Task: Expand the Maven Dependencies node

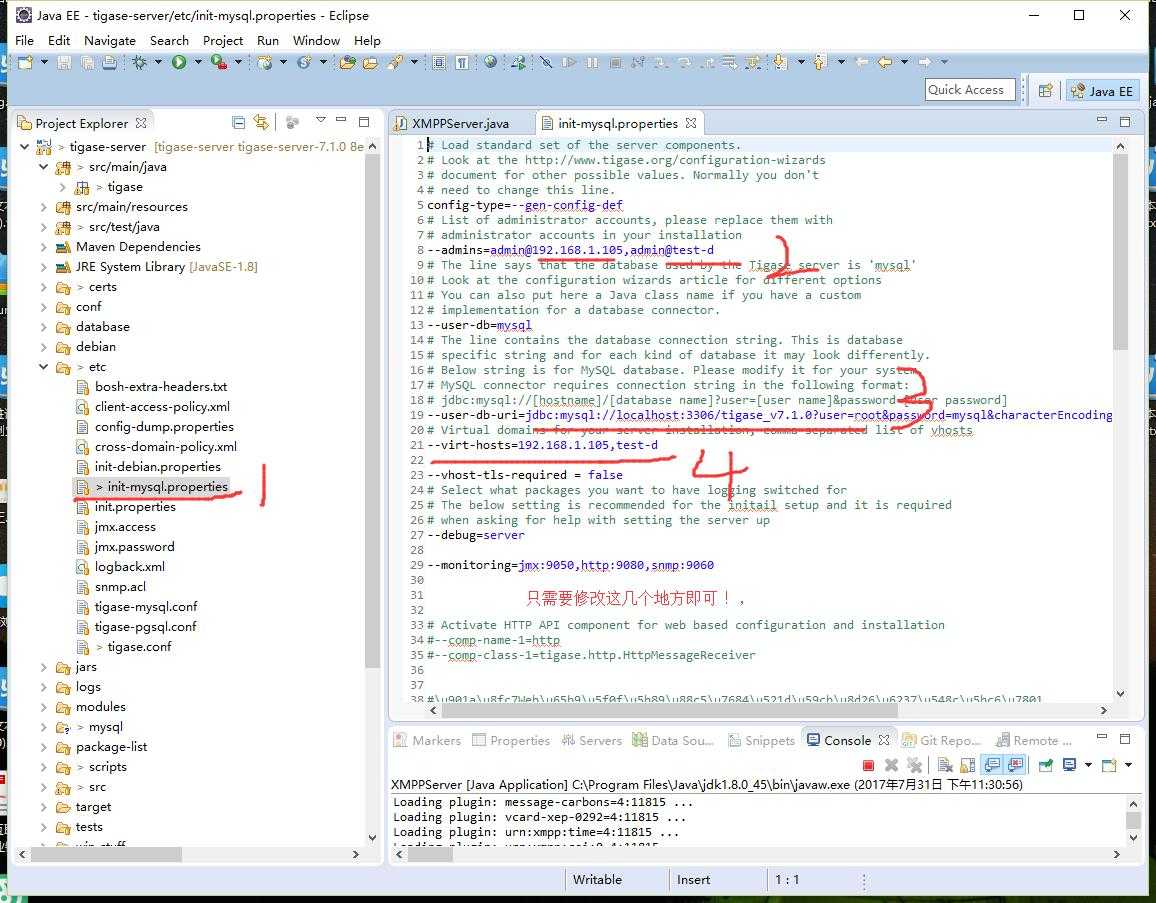Action: click(x=43, y=247)
